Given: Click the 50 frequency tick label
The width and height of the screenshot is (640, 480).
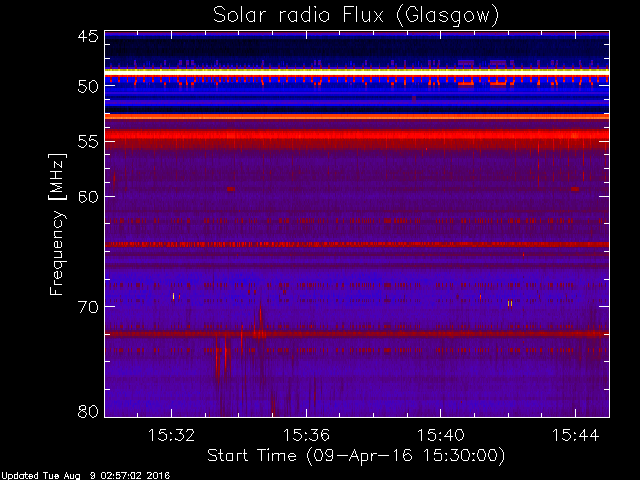Looking at the screenshot, I should pos(88,86).
